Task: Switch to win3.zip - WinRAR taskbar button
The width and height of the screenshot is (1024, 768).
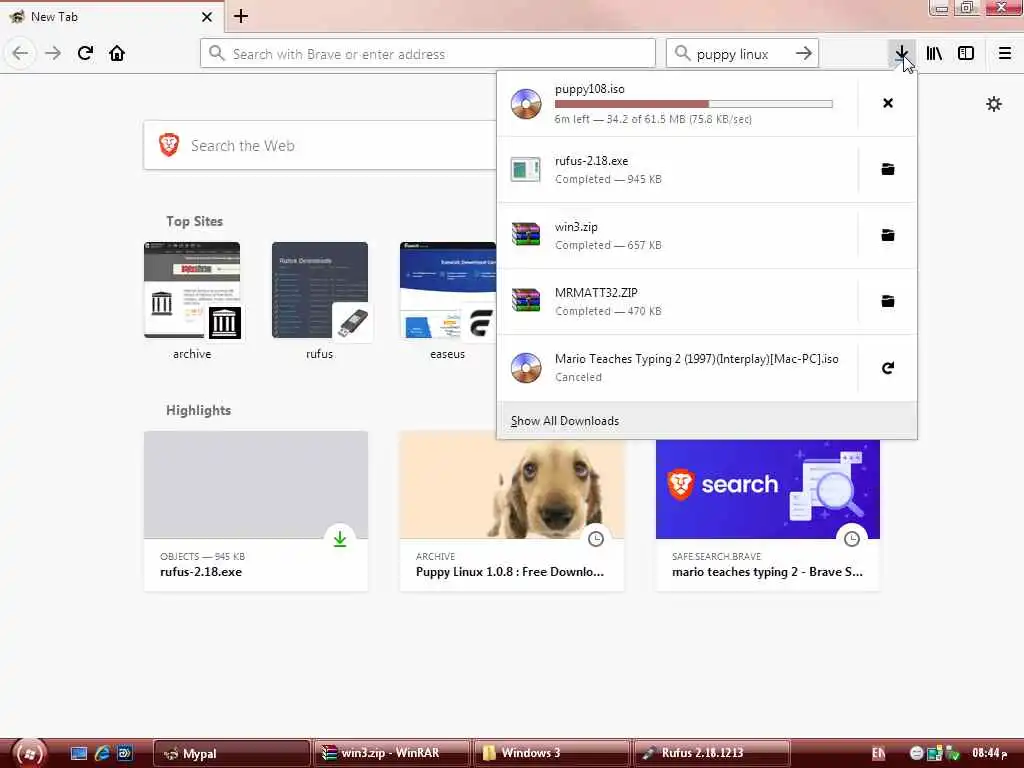Action: [392, 753]
